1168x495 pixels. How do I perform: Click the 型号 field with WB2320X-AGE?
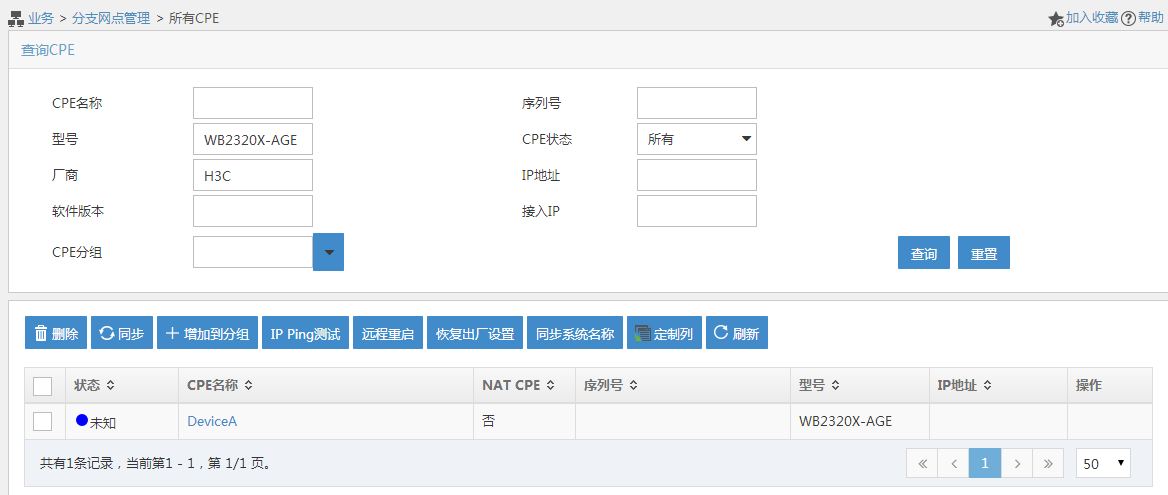253,139
